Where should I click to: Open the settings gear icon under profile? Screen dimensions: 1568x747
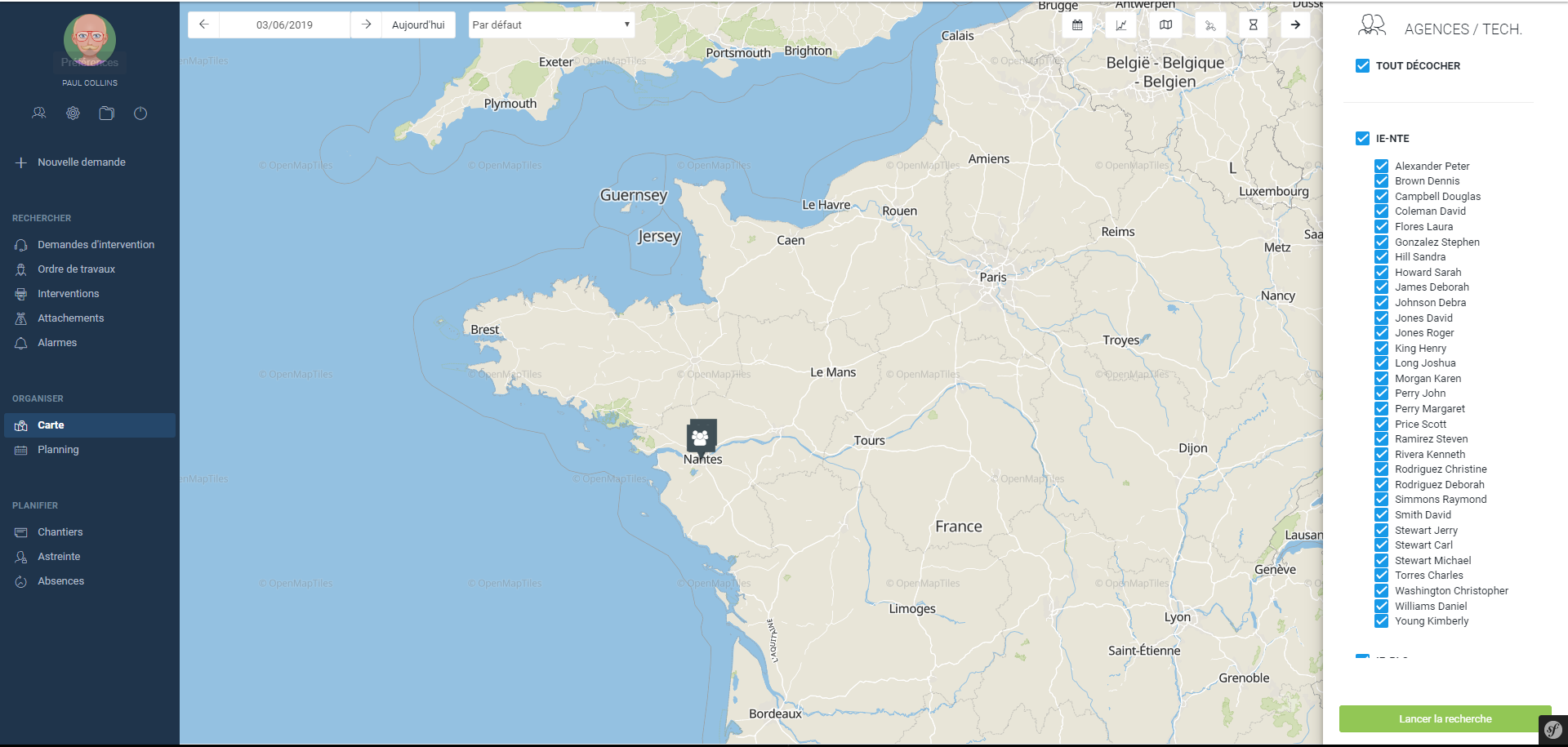click(73, 113)
